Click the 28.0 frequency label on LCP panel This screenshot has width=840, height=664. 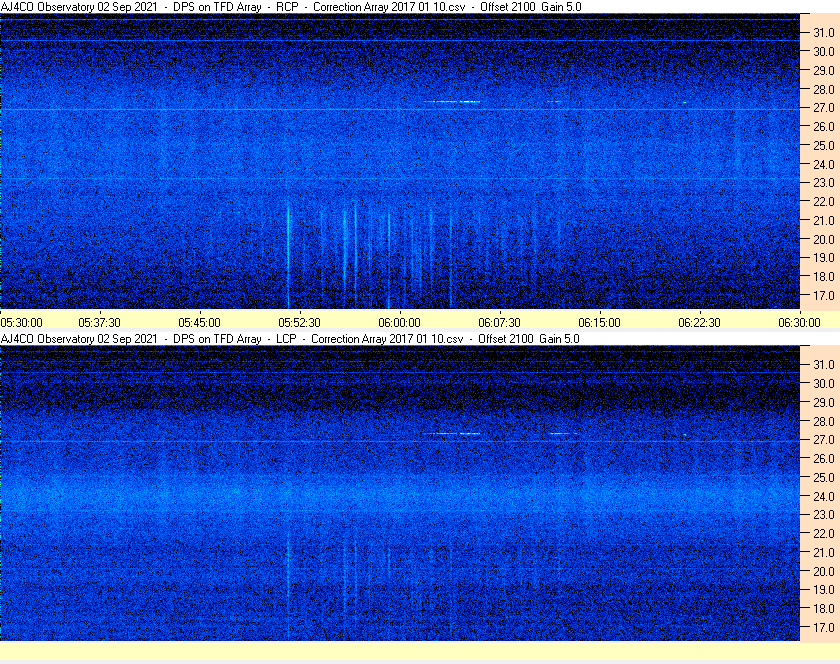tap(824, 421)
